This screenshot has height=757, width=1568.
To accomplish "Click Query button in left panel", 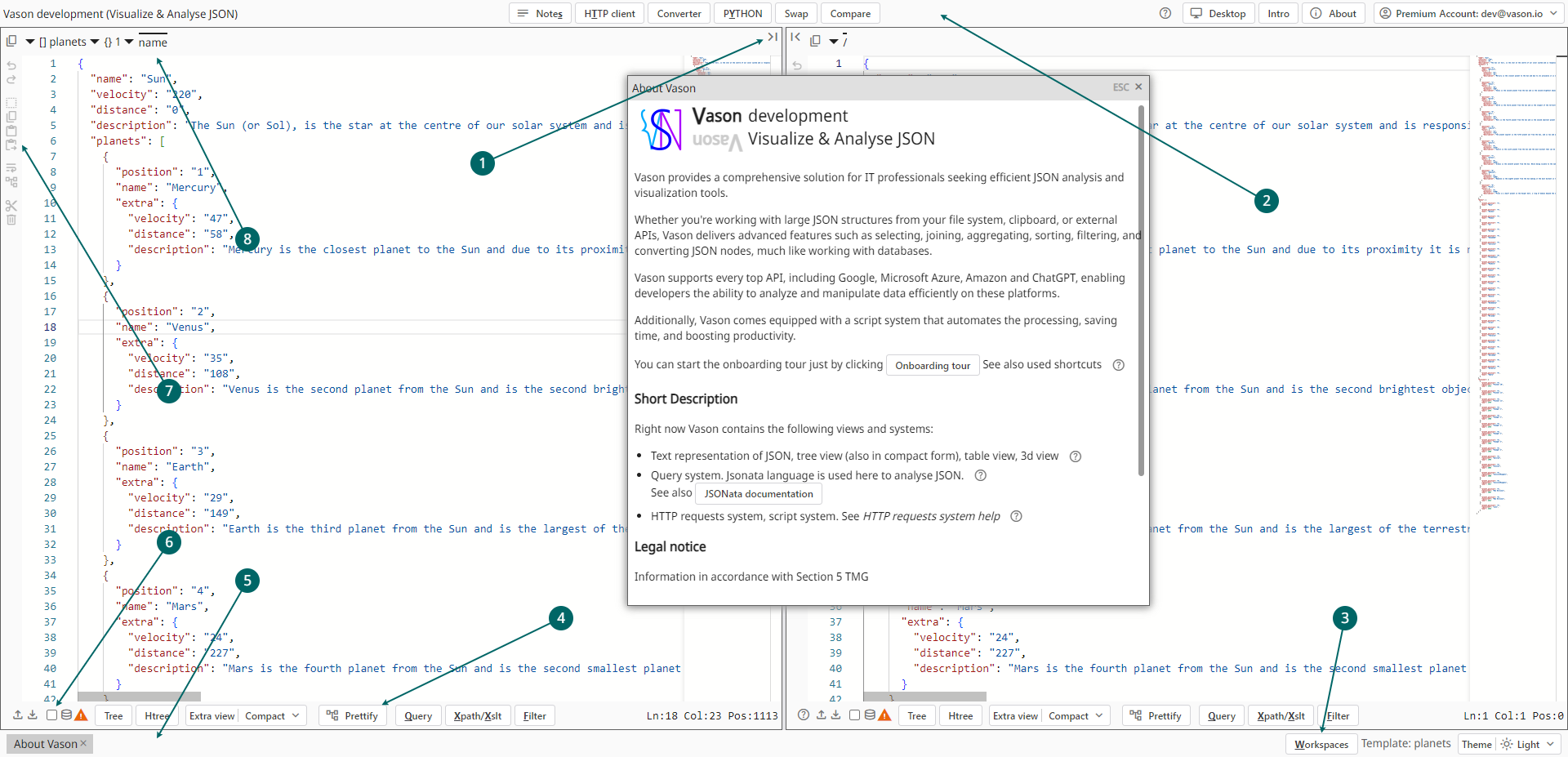I will coord(418,715).
